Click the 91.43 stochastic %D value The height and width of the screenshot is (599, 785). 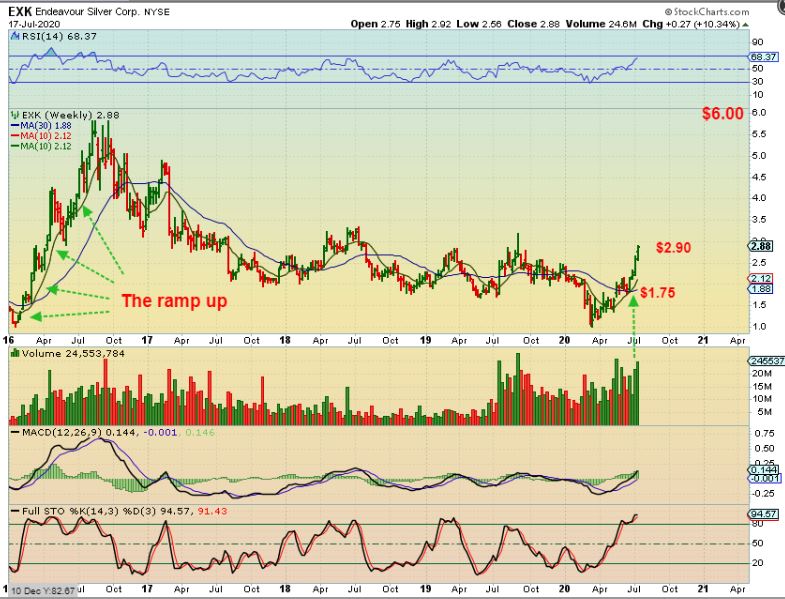coord(212,511)
